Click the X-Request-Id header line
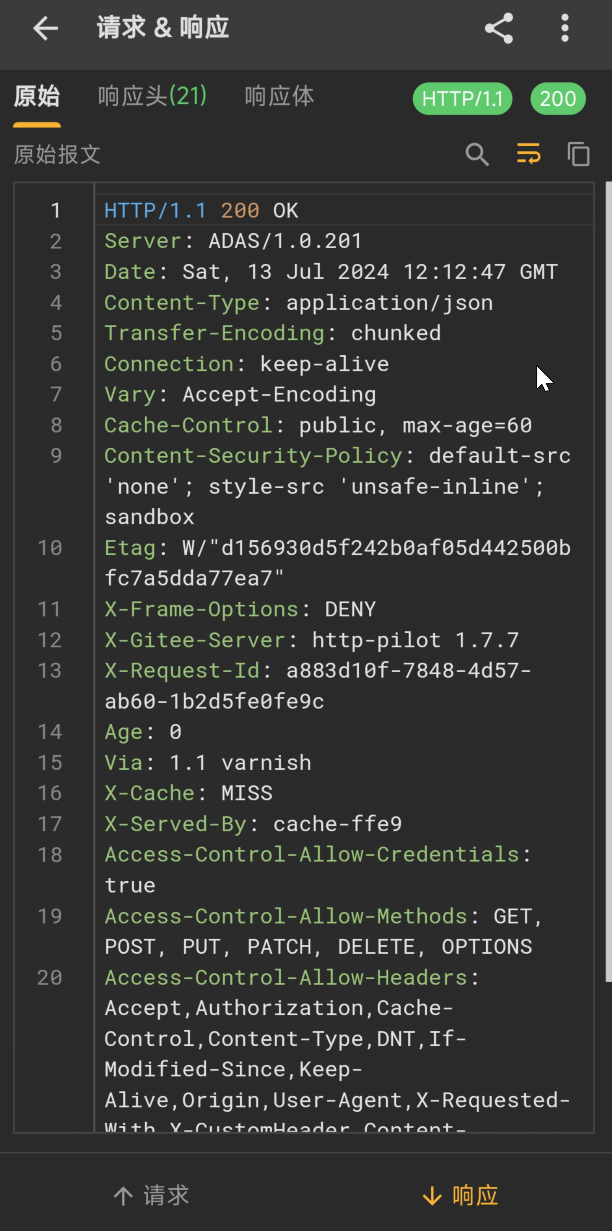This screenshot has width=612, height=1231. coord(318,686)
